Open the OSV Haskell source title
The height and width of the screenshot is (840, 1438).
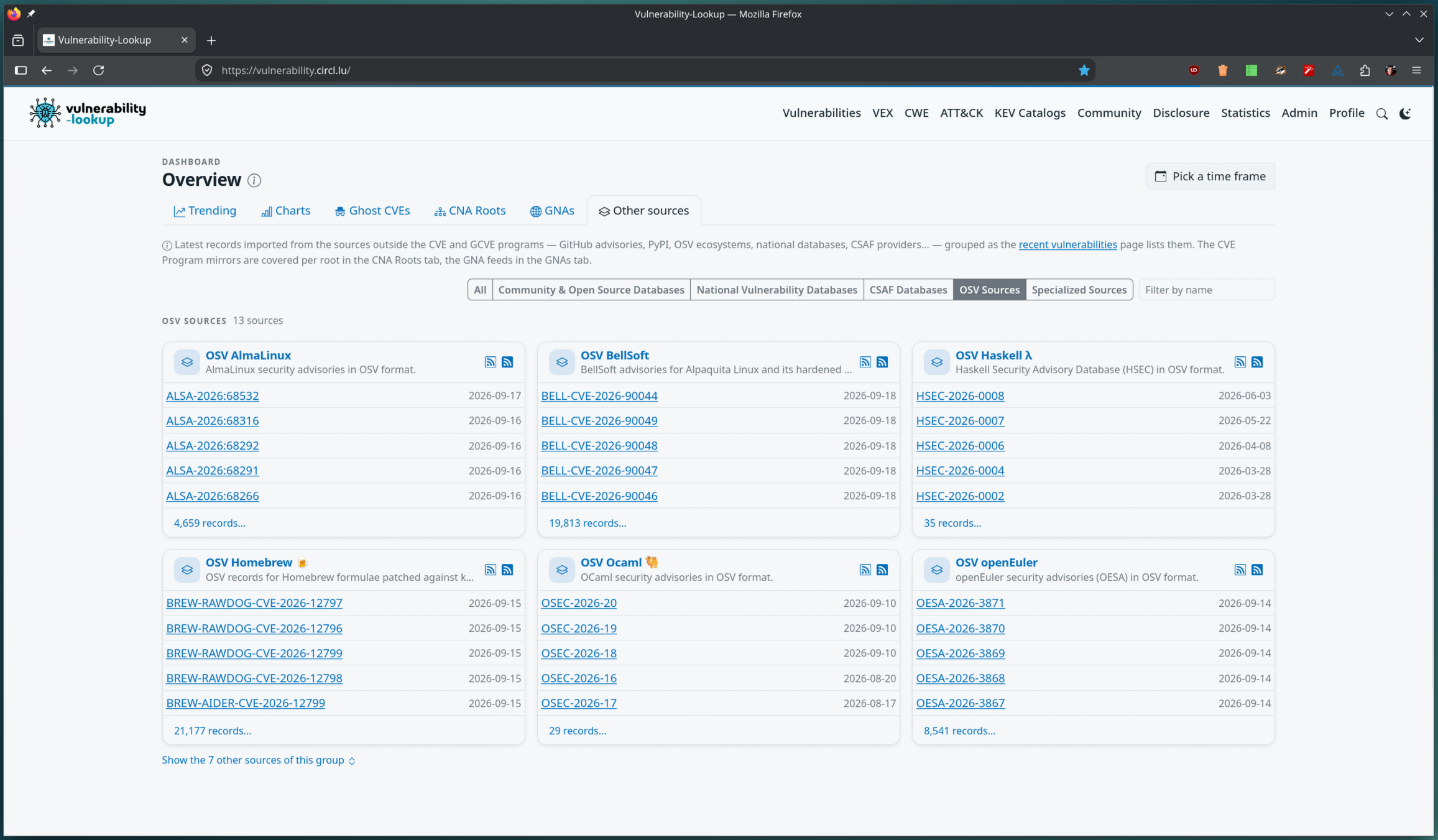993,355
